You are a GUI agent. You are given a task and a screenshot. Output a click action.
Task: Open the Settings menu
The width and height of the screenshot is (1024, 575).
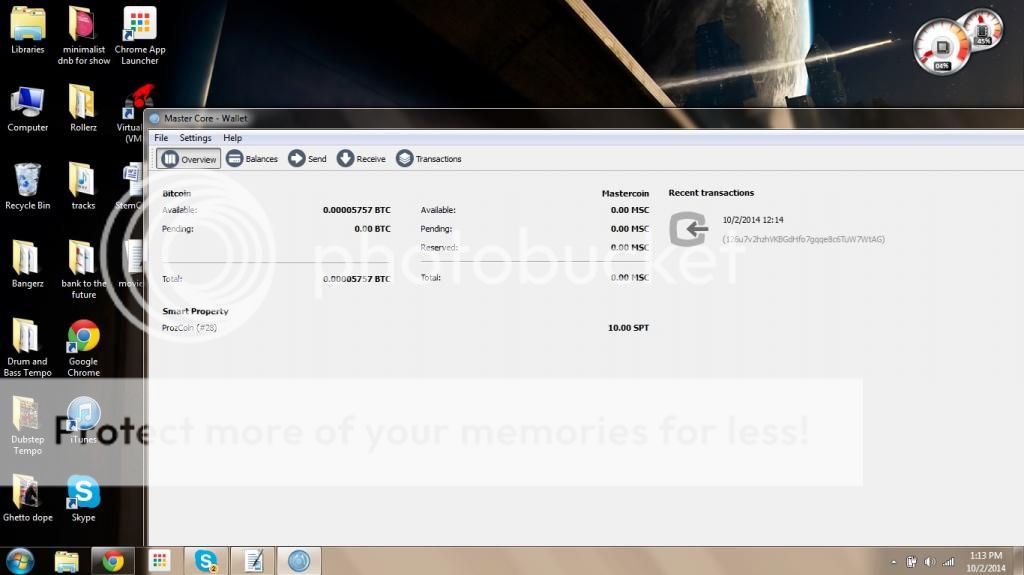195,138
